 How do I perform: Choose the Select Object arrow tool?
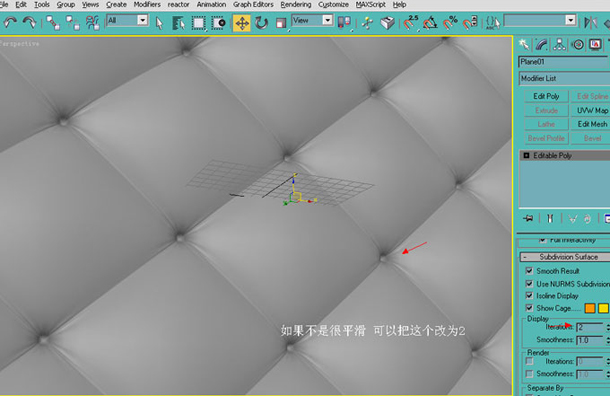[x=159, y=23]
